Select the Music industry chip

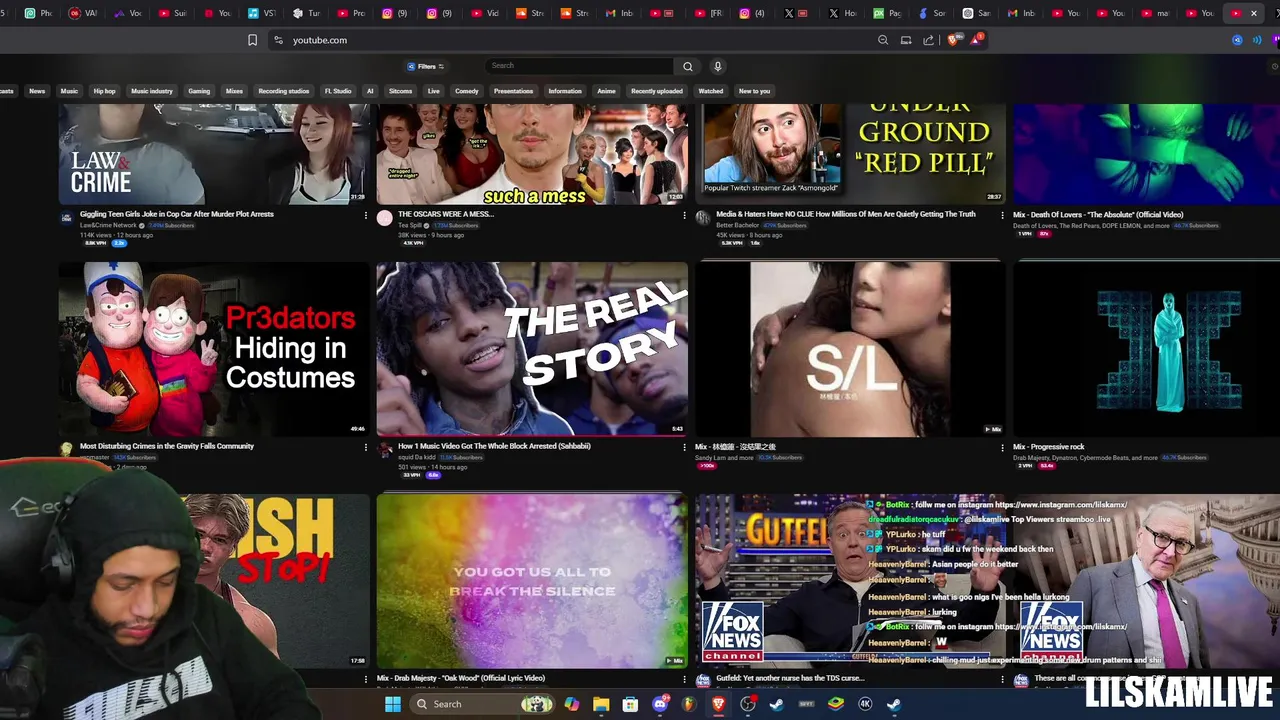click(x=152, y=91)
